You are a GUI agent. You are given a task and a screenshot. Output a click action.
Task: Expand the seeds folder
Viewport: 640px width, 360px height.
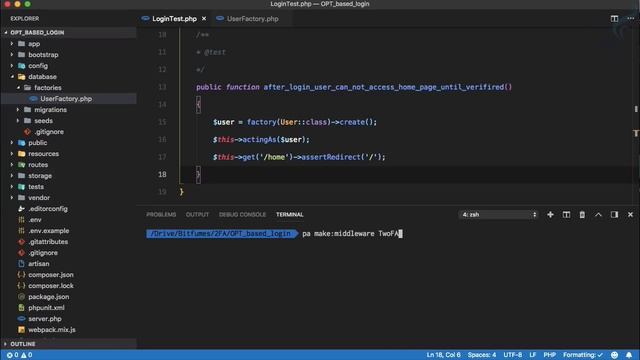tap(43, 121)
